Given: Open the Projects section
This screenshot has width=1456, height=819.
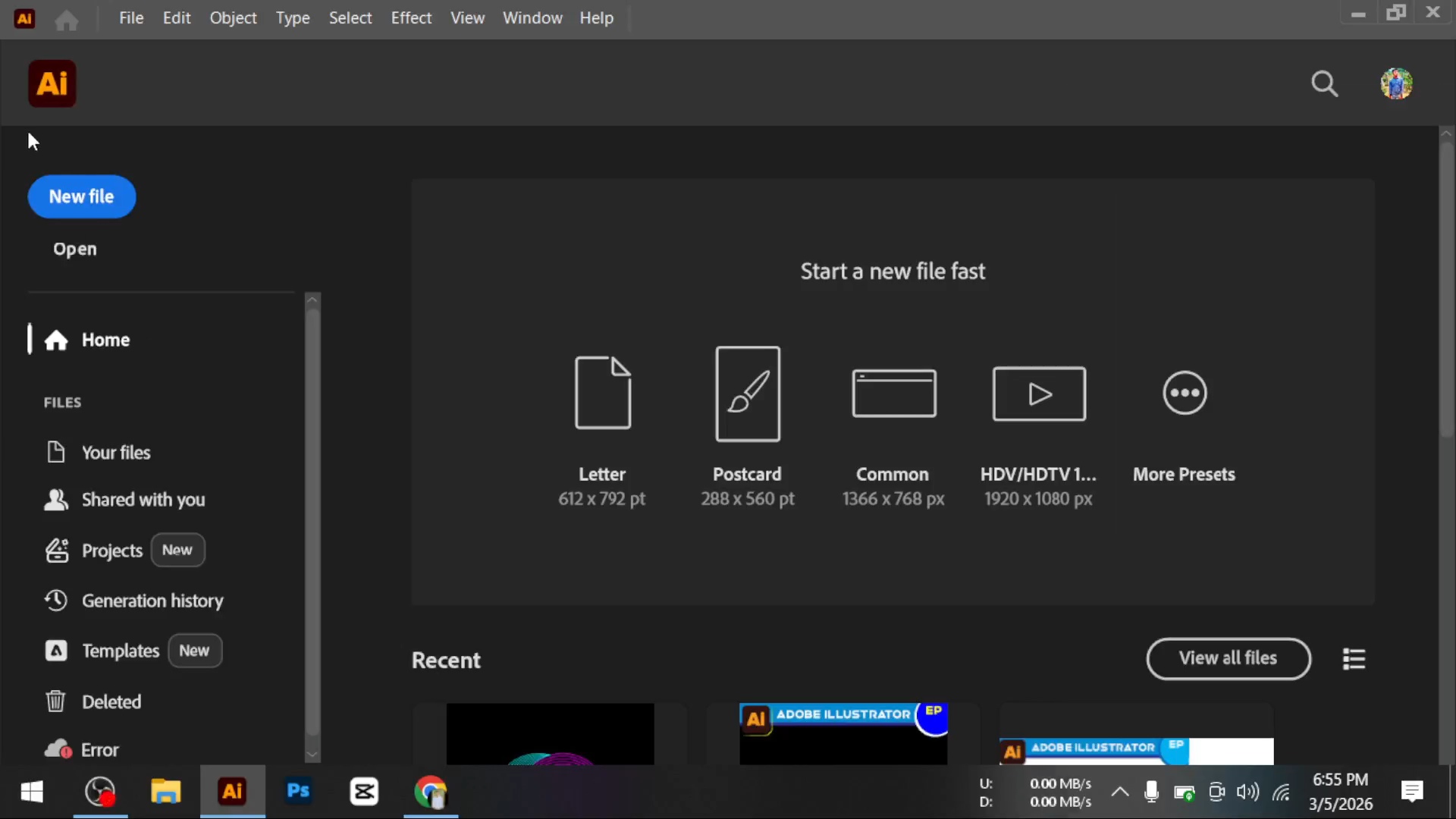Looking at the screenshot, I should 112,551.
